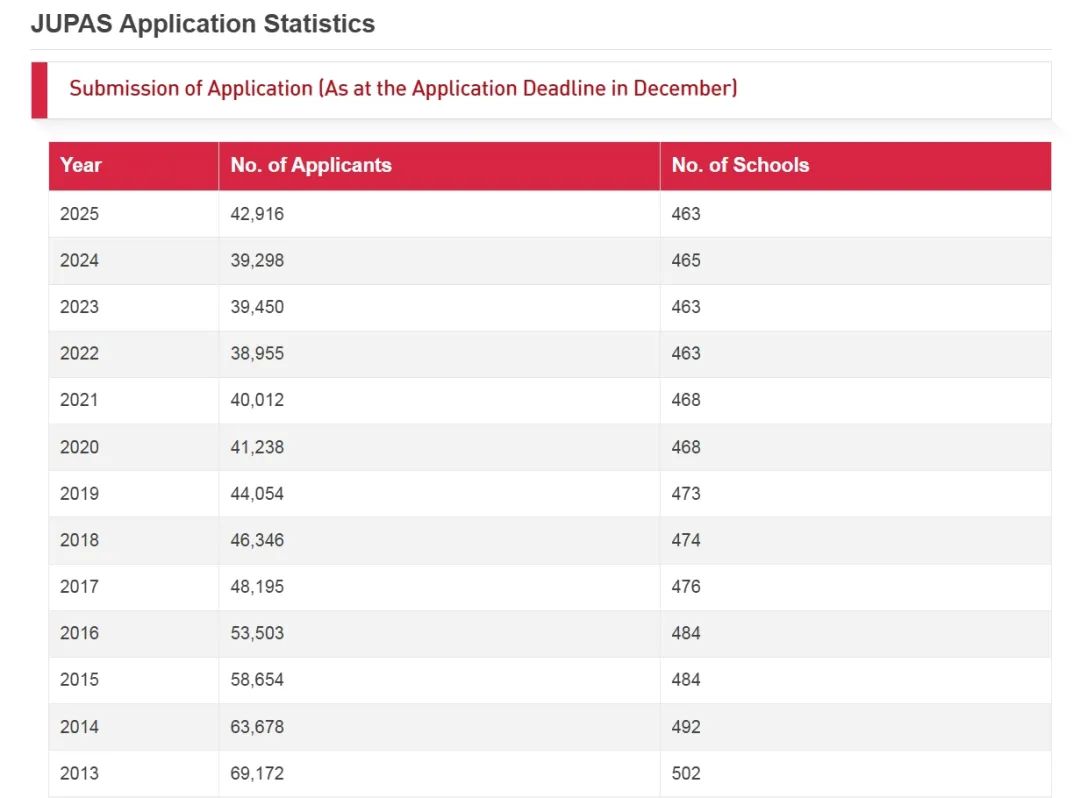This screenshot has height=798, width=1080.
Task: Select applicants value 63,678
Action: click(x=257, y=727)
